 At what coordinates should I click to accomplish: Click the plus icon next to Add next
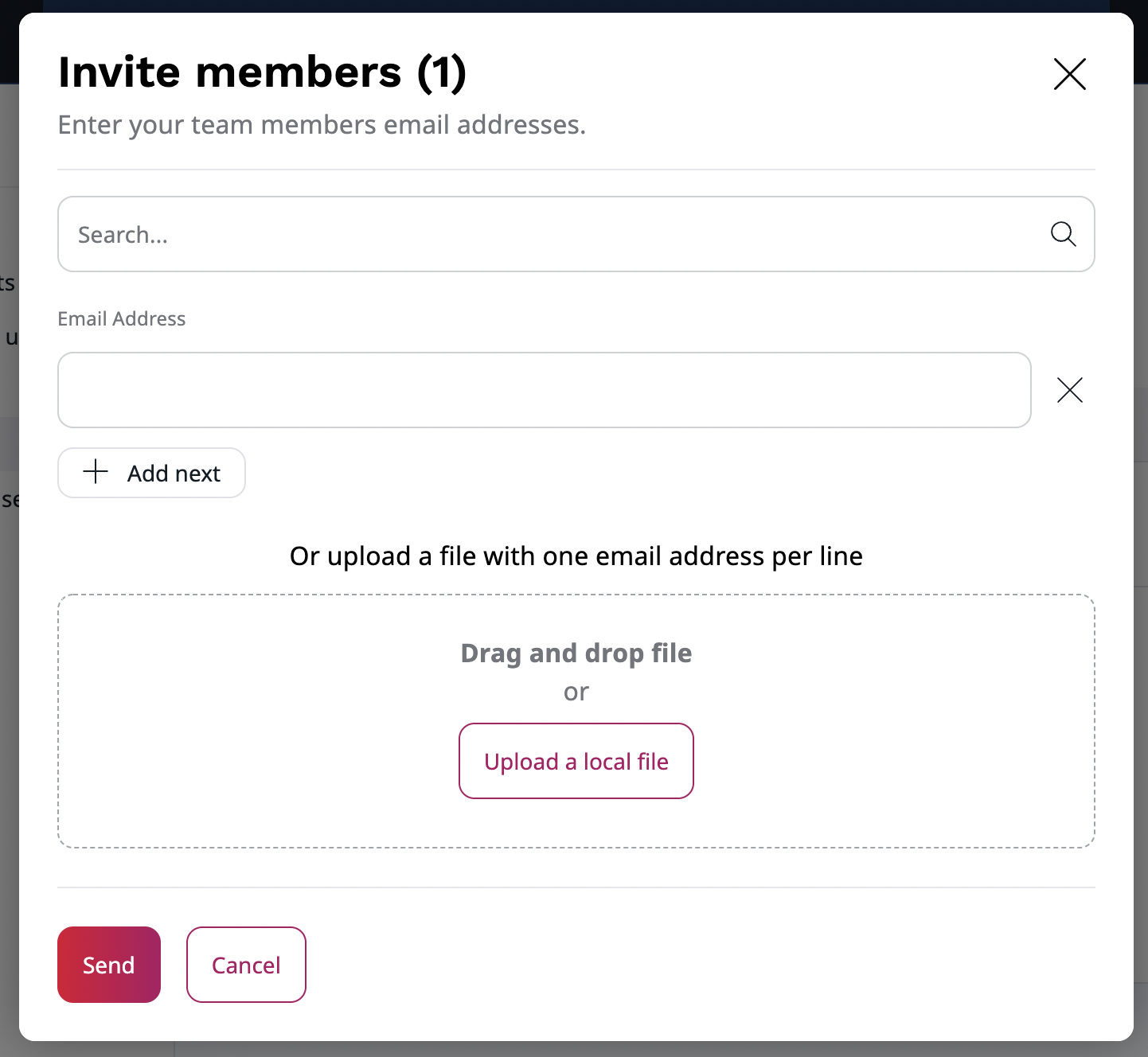point(95,472)
